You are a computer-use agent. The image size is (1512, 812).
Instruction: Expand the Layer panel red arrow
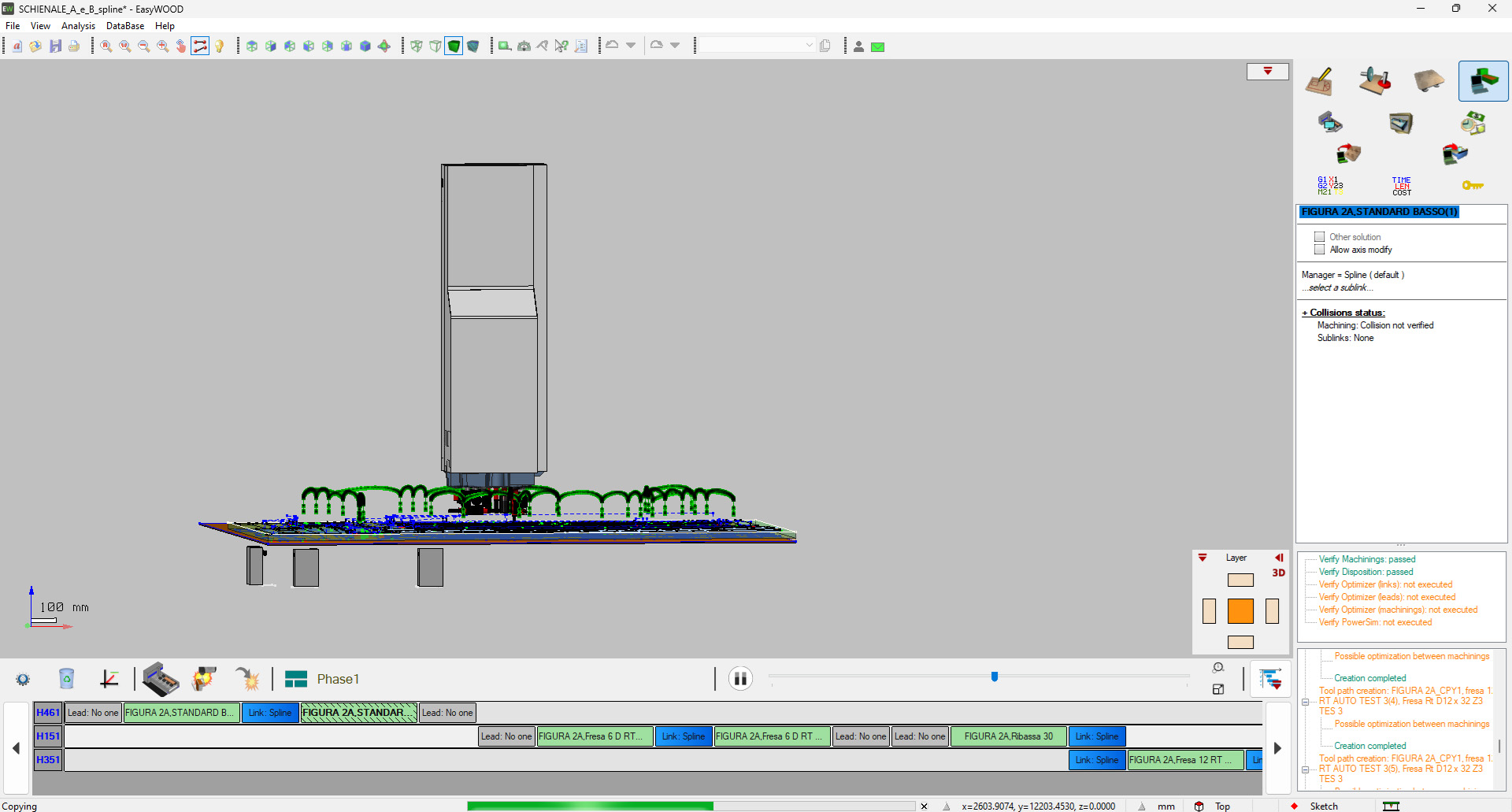click(1203, 558)
